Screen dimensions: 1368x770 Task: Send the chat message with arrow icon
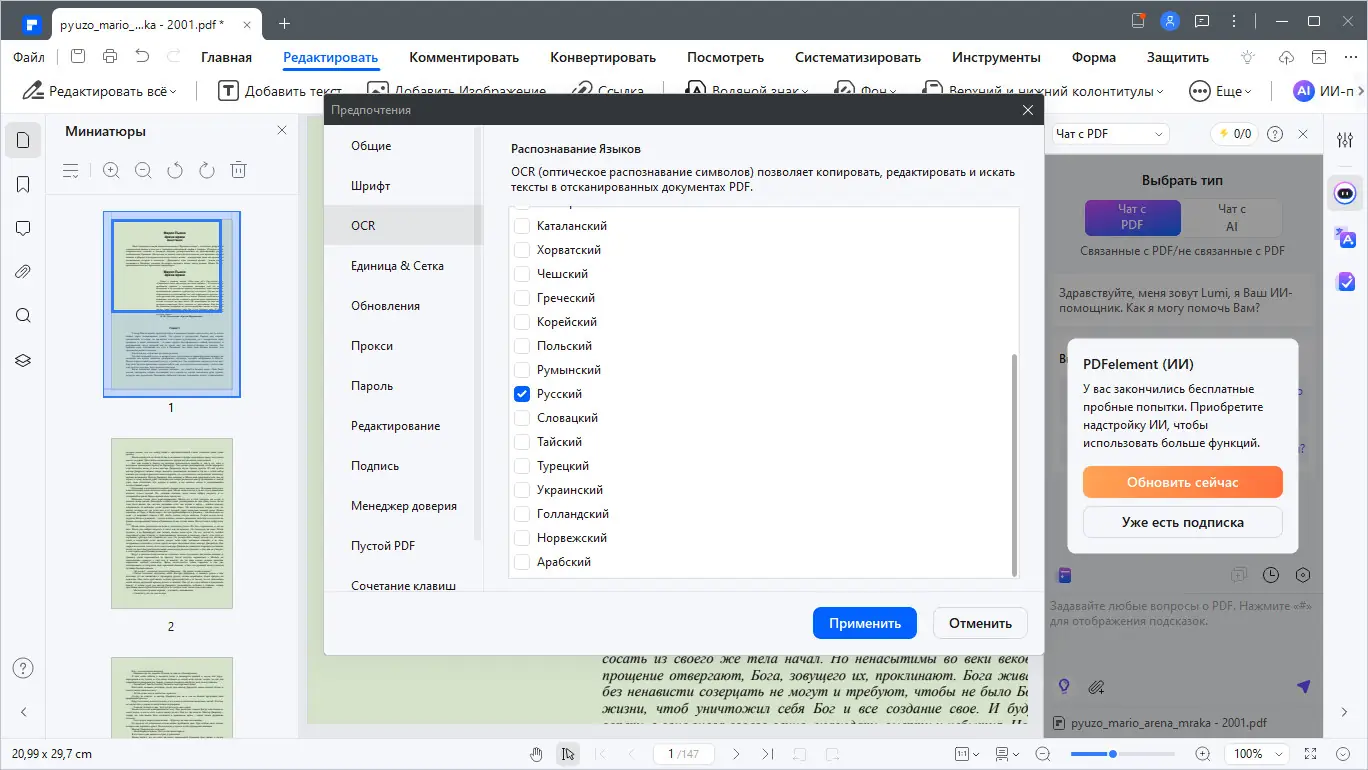click(1303, 687)
